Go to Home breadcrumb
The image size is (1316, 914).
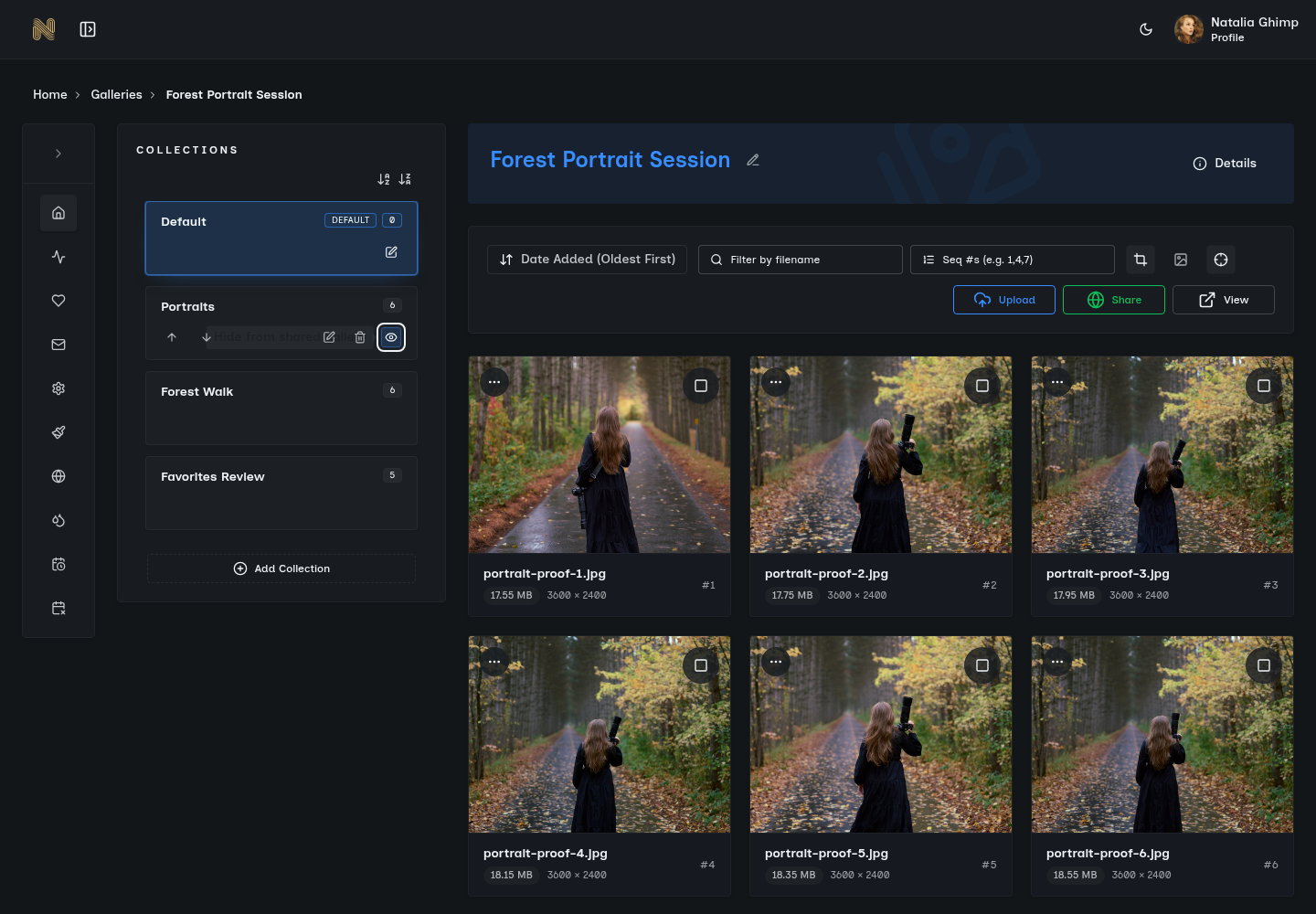[50, 94]
